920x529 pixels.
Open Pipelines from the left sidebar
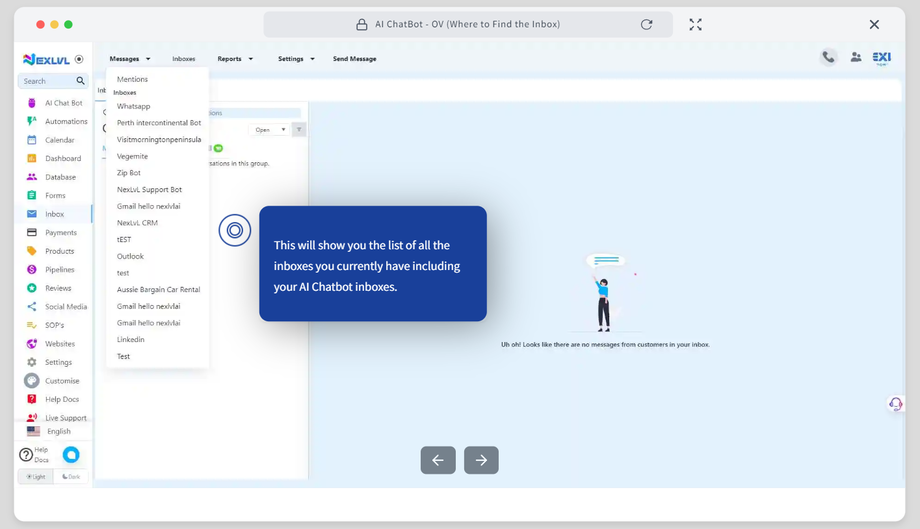pyautogui.click(x=59, y=270)
